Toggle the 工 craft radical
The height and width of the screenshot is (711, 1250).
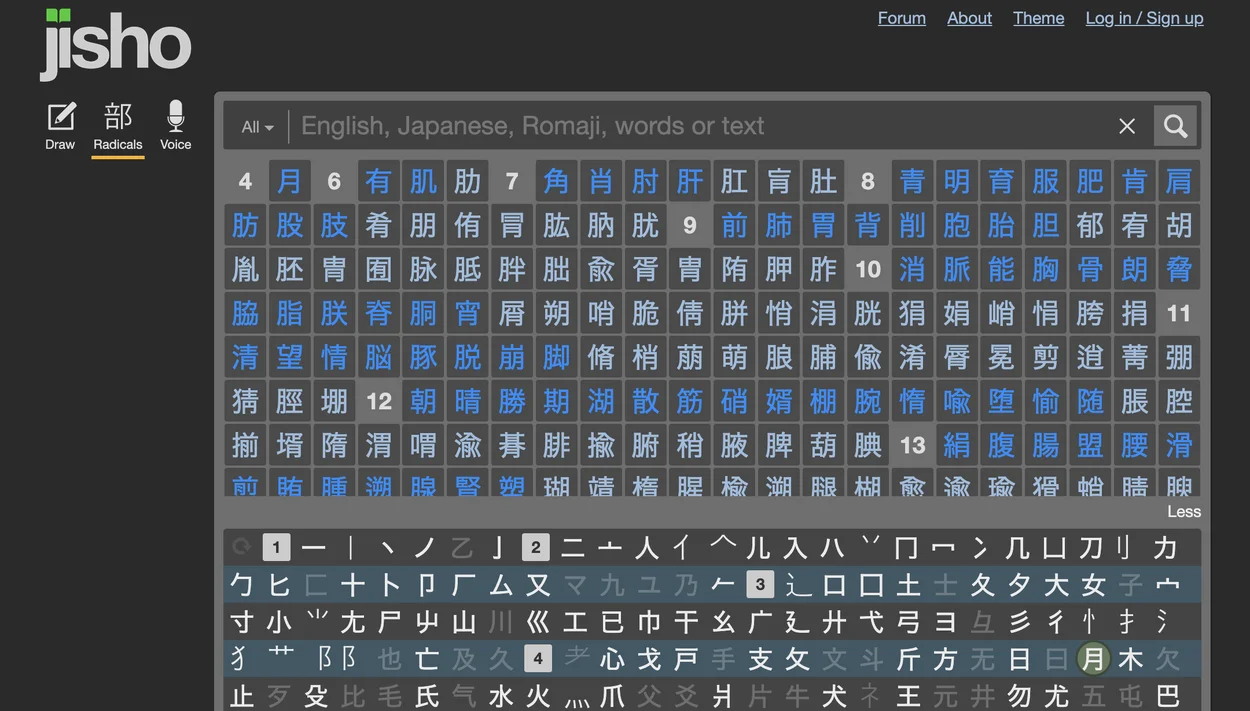point(575,622)
